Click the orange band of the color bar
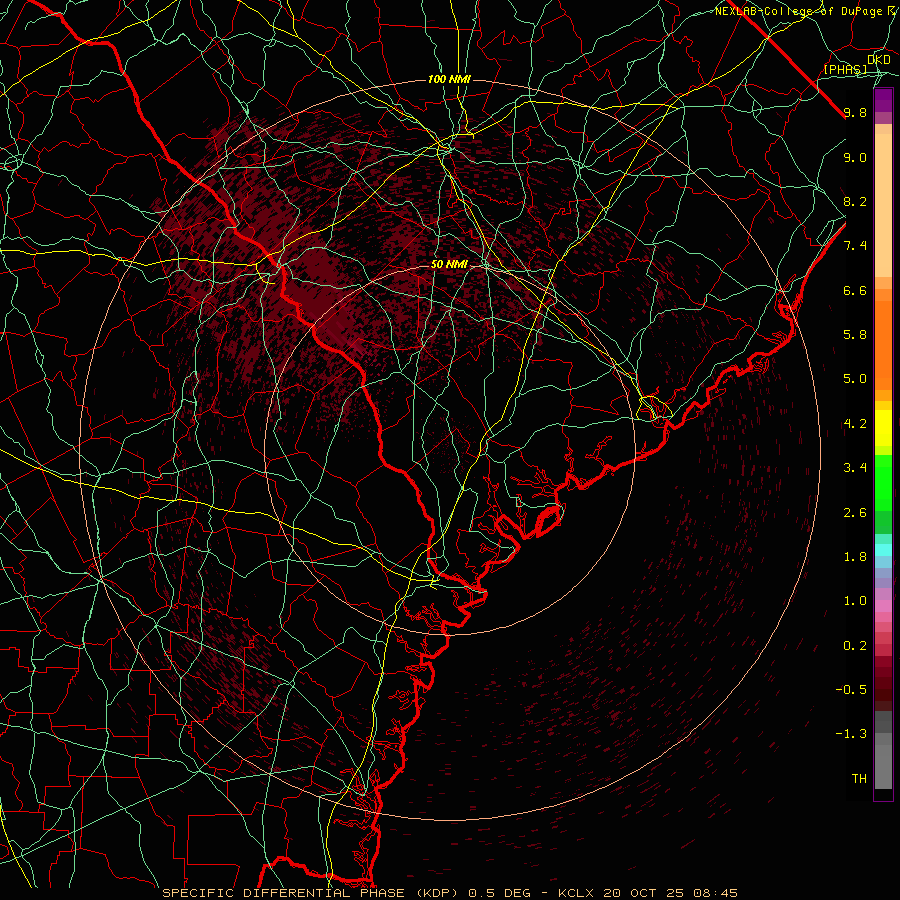 pyautogui.click(x=883, y=345)
